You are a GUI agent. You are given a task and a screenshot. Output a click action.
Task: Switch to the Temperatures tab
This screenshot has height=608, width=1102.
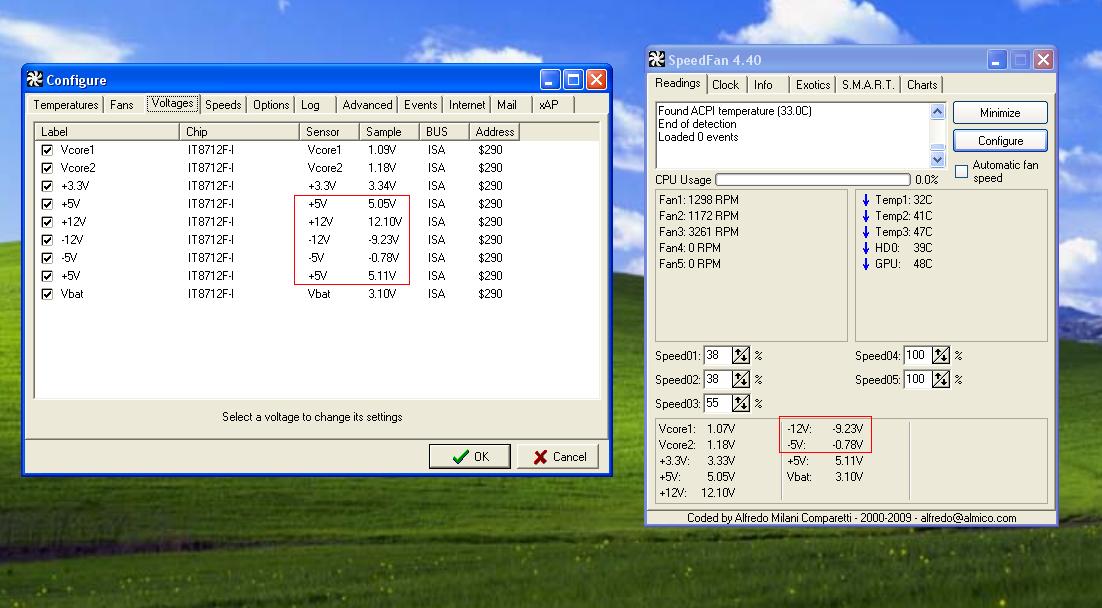click(66, 105)
